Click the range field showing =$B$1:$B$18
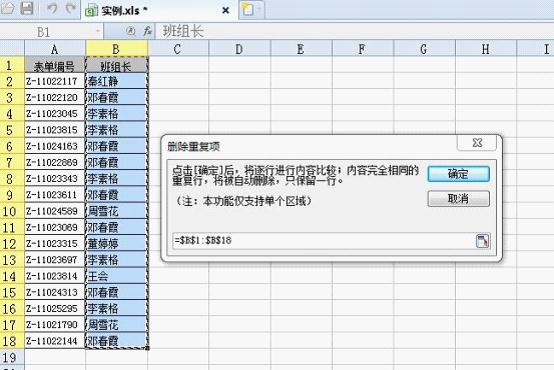Viewport: 554px width, 370px height. tap(323, 241)
